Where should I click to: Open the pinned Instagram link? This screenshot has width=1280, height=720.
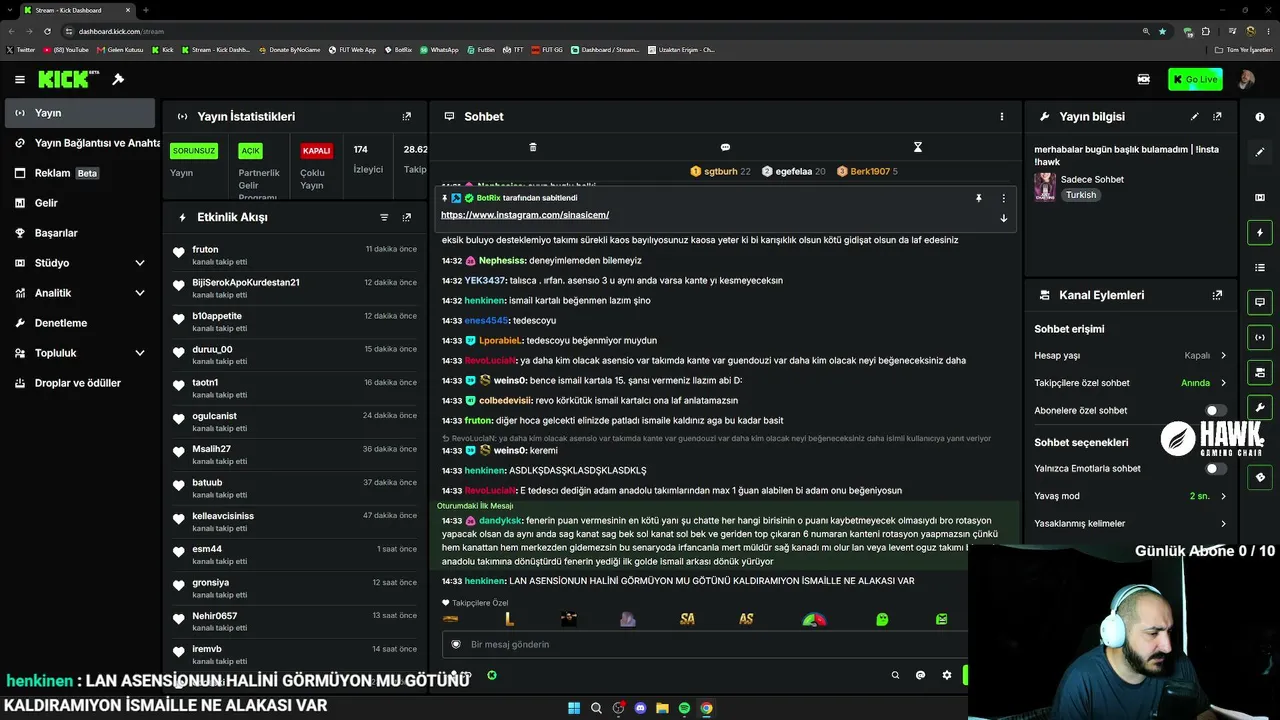525,215
